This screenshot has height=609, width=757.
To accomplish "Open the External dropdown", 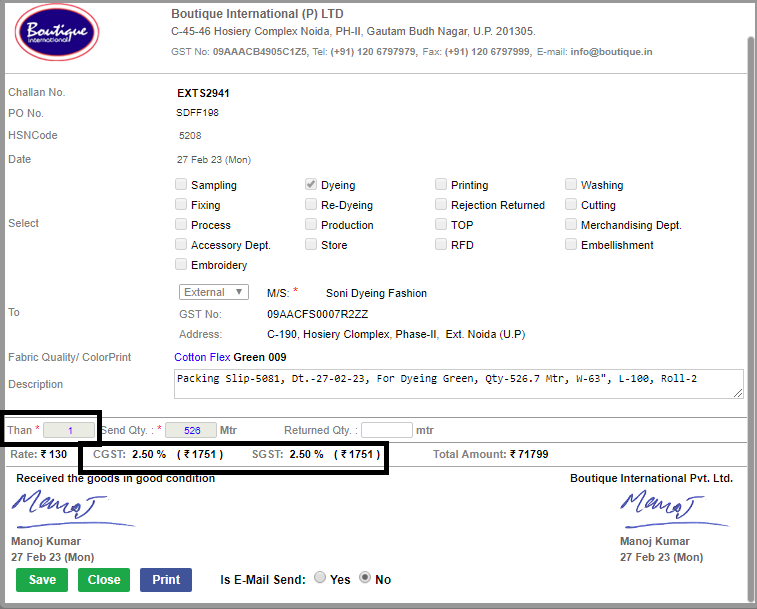I will pyautogui.click(x=214, y=292).
